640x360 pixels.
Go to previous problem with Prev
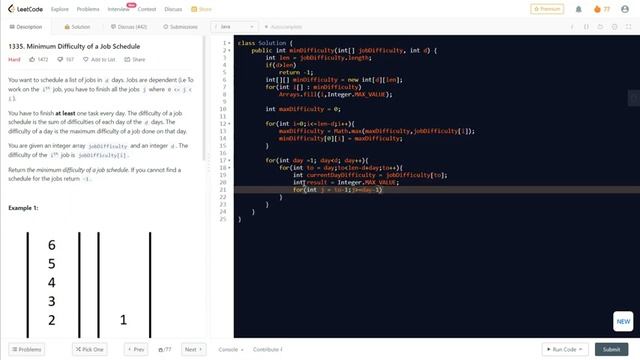point(136,349)
